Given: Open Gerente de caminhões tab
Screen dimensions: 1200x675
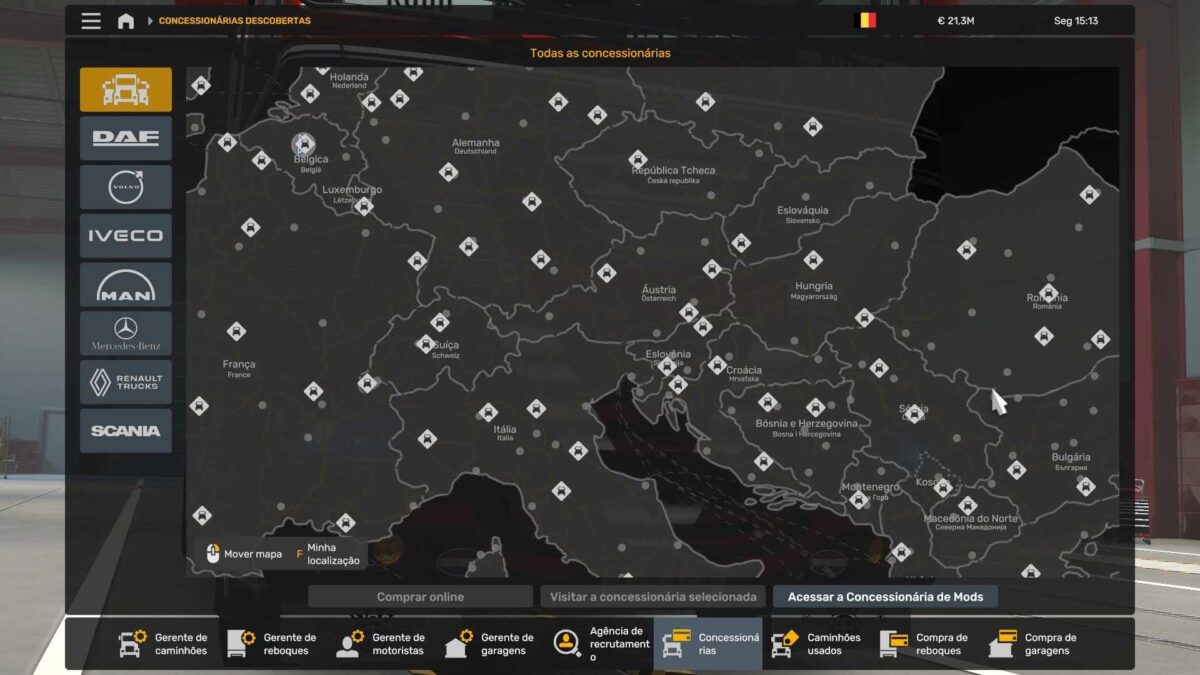Looking at the screenshot, I should tap(164, 644).
